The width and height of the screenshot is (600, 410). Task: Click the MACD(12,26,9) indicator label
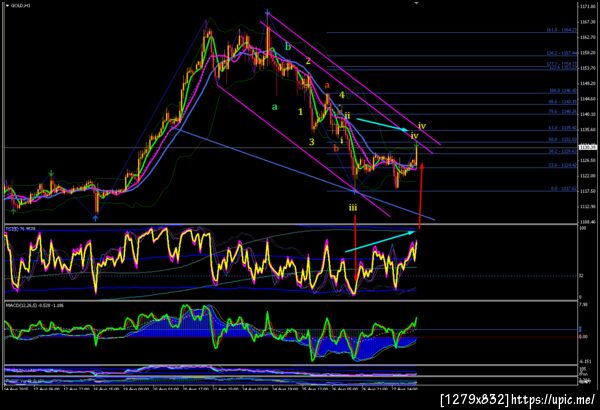(x=34, y=305)
